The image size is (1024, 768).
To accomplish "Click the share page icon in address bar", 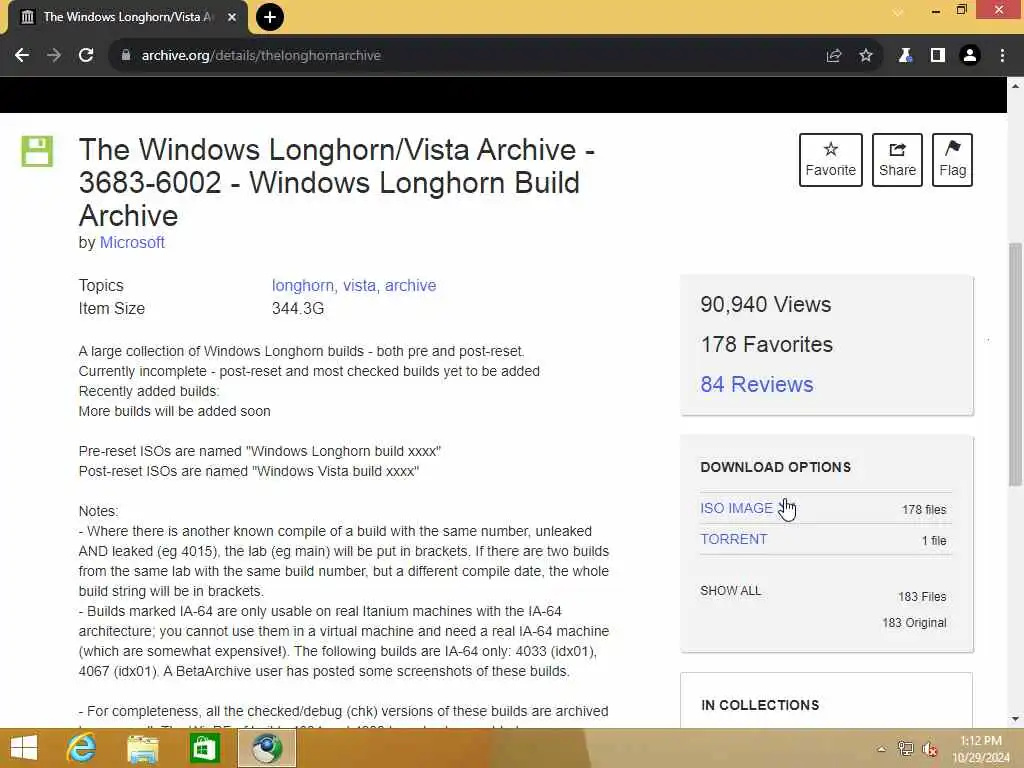I will tap(833, 56).
